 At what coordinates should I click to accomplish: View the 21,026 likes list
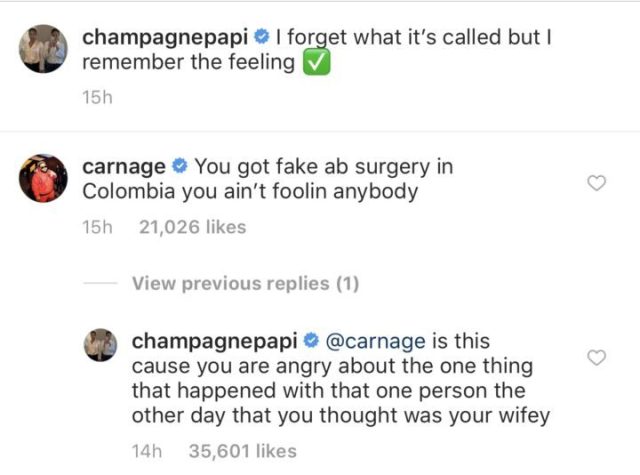[192, 228]
